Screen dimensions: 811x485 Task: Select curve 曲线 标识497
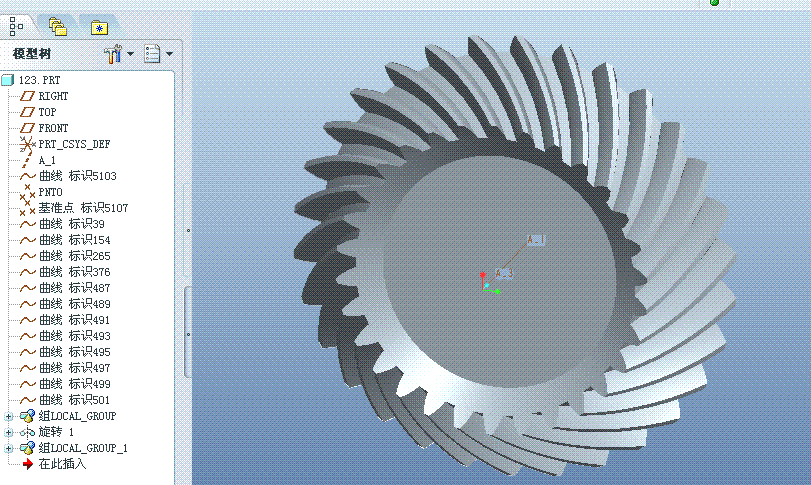point(75,369)
